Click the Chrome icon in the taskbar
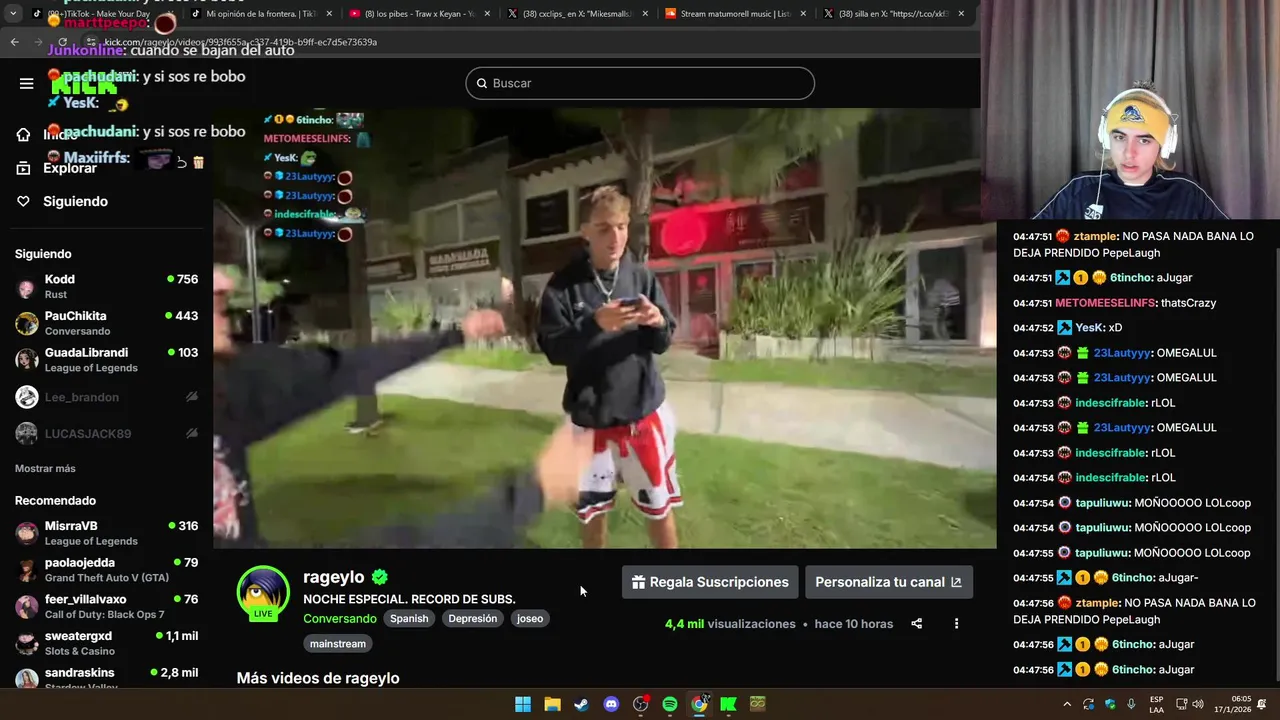Image resolution: width=1280 pixels, height=720 pixels. pos(699,704)
